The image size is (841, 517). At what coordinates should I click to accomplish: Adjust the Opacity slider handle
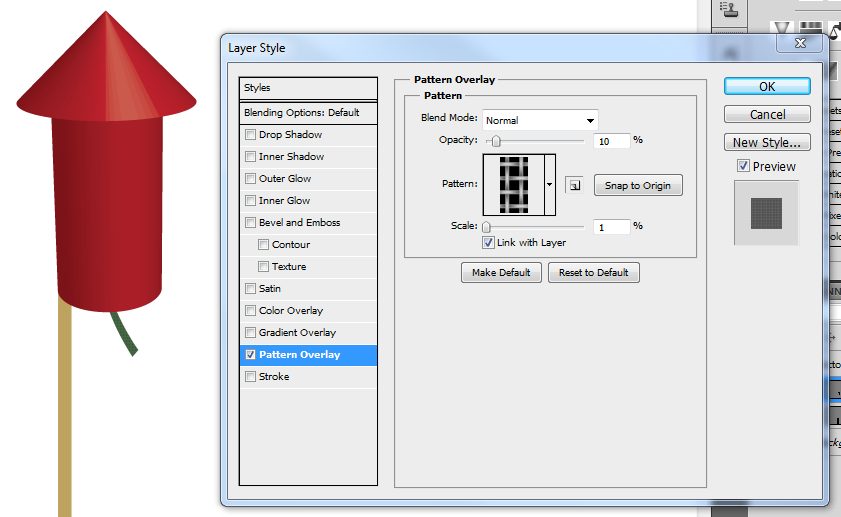tap(496, 141)
